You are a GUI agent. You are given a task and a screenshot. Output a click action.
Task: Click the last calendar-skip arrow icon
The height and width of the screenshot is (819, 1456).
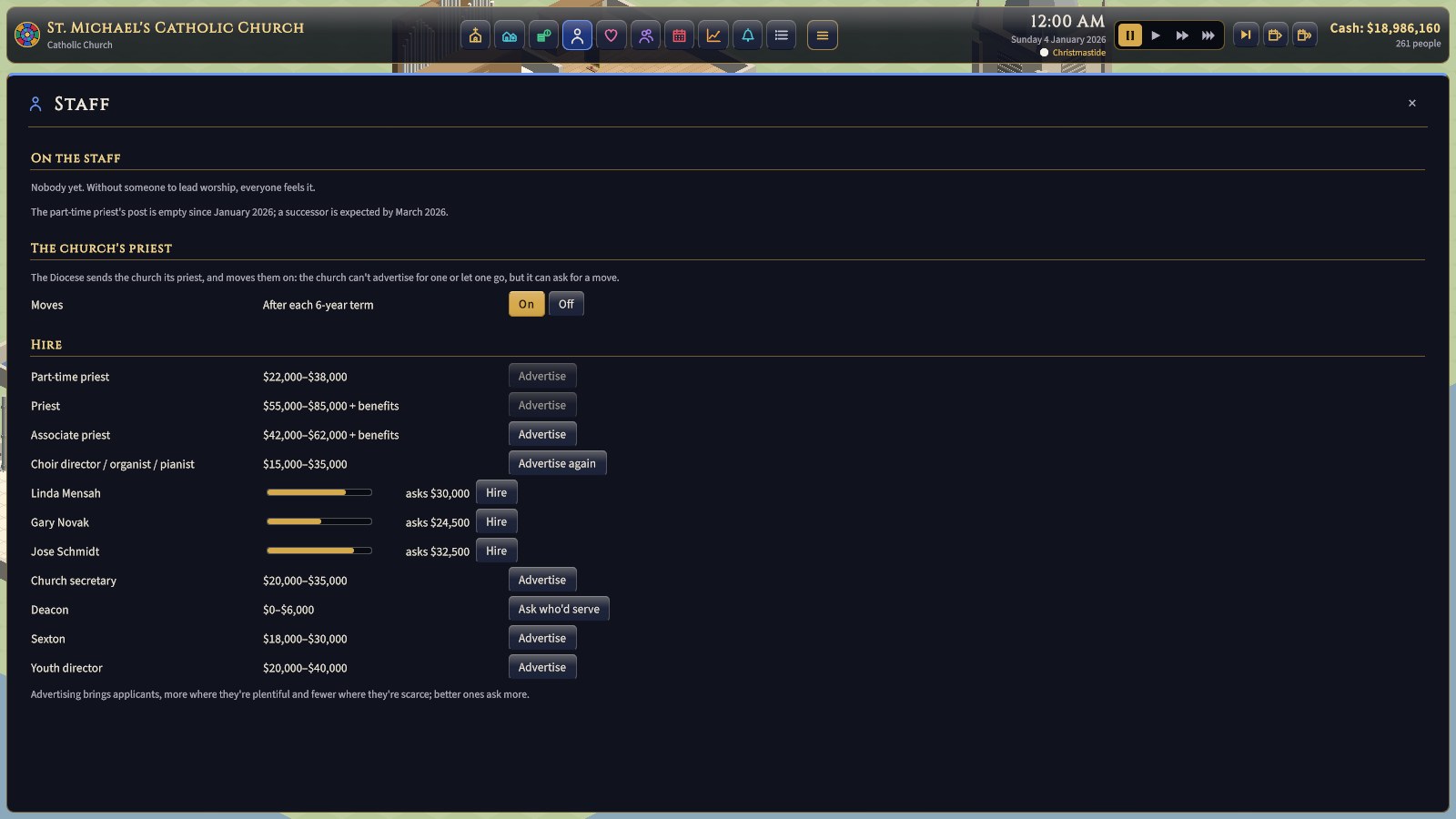pos(1304,35)
